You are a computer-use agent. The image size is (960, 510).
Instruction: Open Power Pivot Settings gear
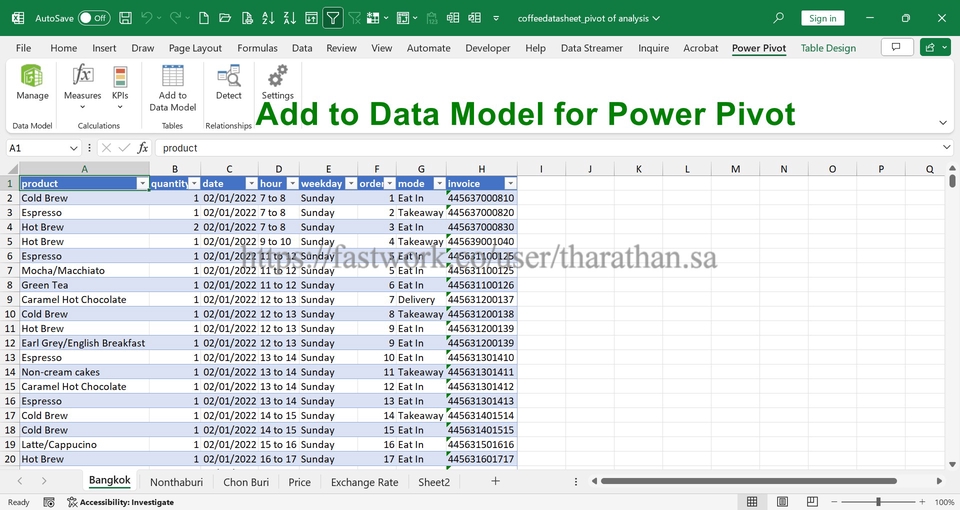(278, 77)
